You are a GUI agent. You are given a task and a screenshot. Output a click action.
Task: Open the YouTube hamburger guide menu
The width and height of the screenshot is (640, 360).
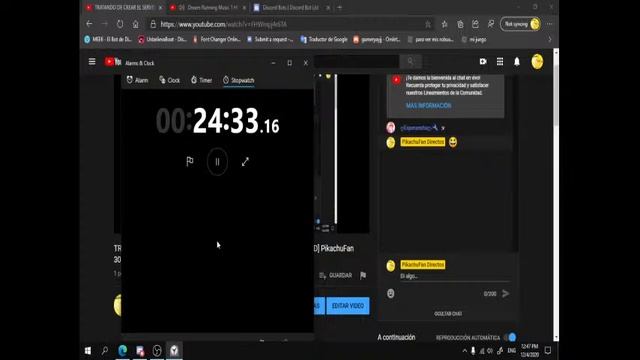tap(92, 62)
